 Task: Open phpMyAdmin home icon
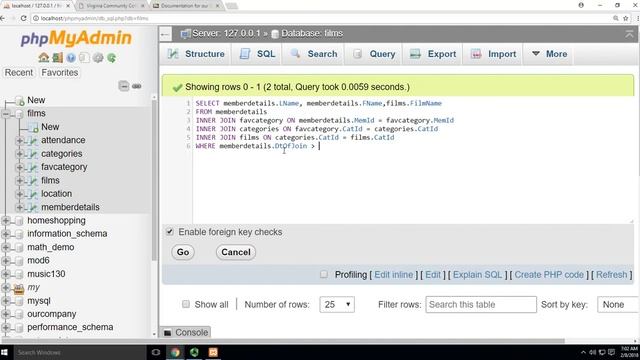click(44, 58)
